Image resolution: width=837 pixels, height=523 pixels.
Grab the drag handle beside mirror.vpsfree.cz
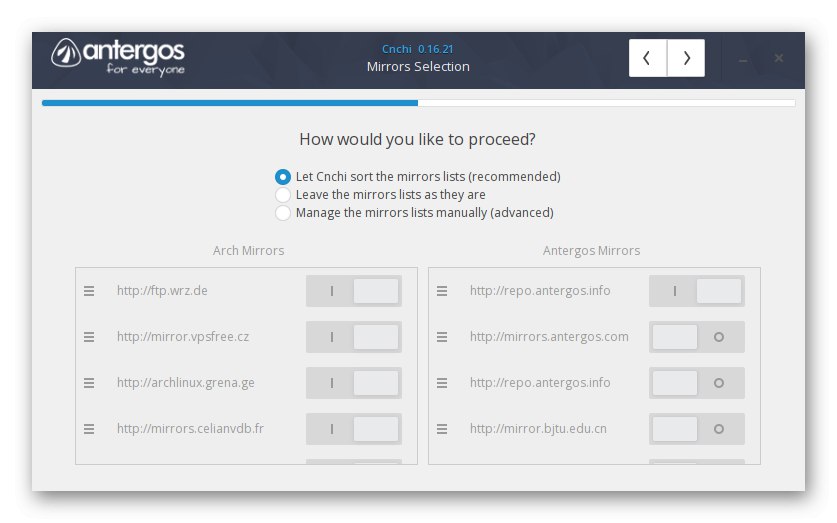coord(89,337)
